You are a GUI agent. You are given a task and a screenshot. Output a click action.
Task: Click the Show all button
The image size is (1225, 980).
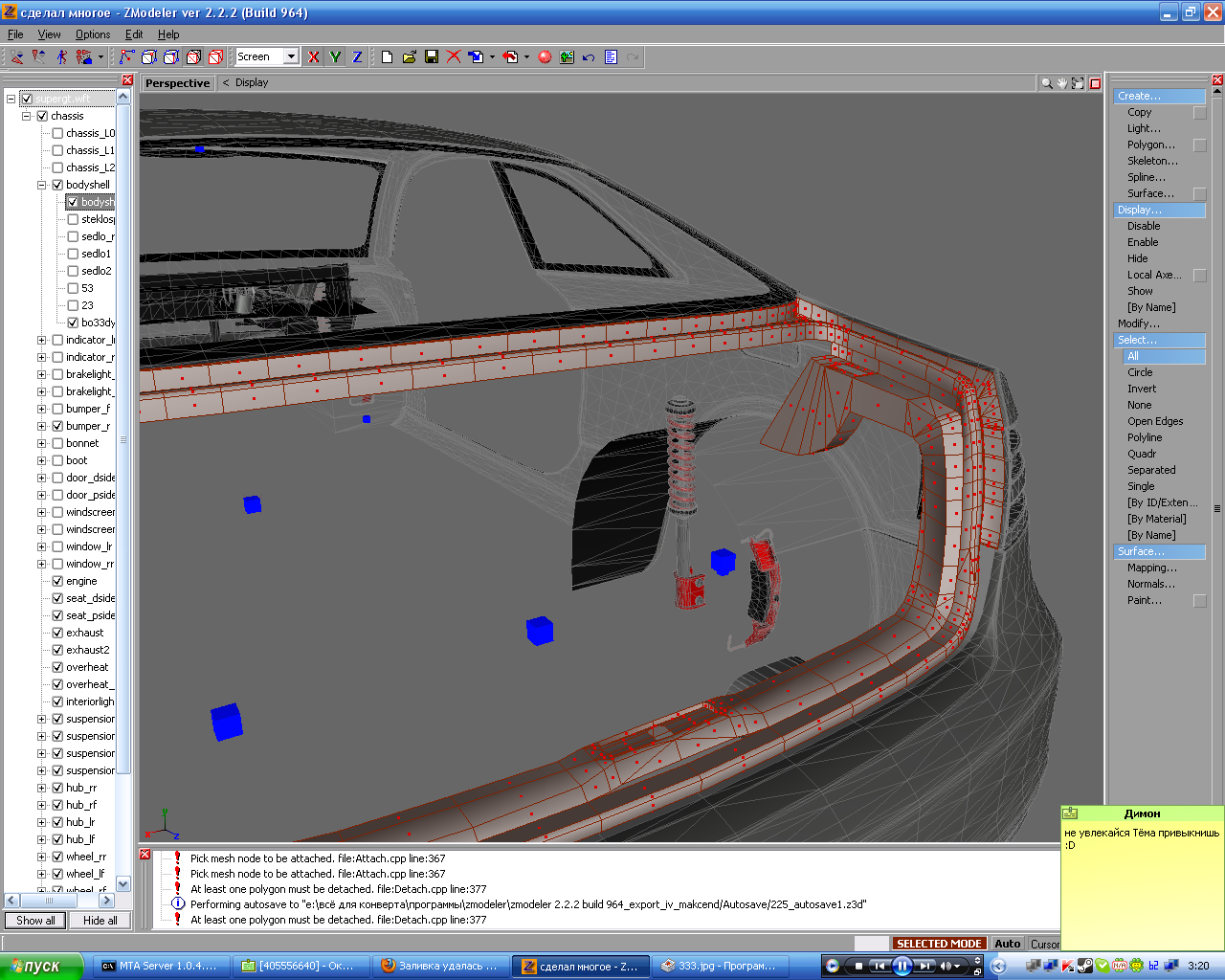pos(35,921)
